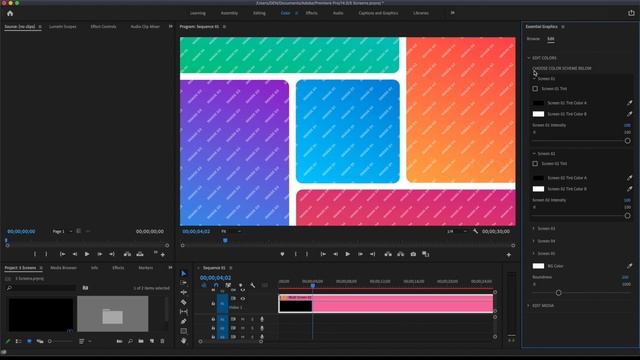Pick Screen 01 Tint Color A with eyedropper
The width and height of the screenshot is (640, 360).
(629, 103)
